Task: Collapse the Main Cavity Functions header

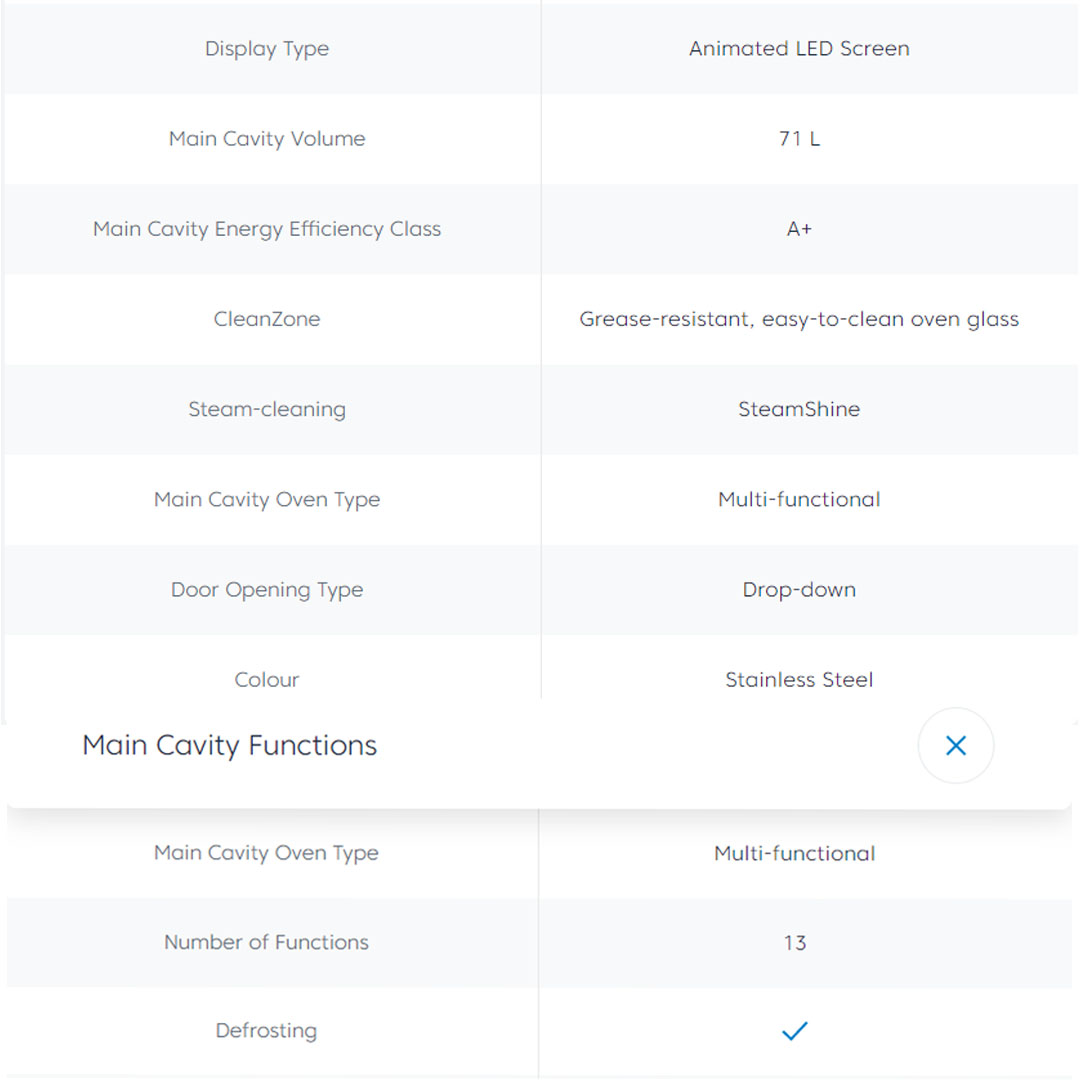Action: point(229,746)
